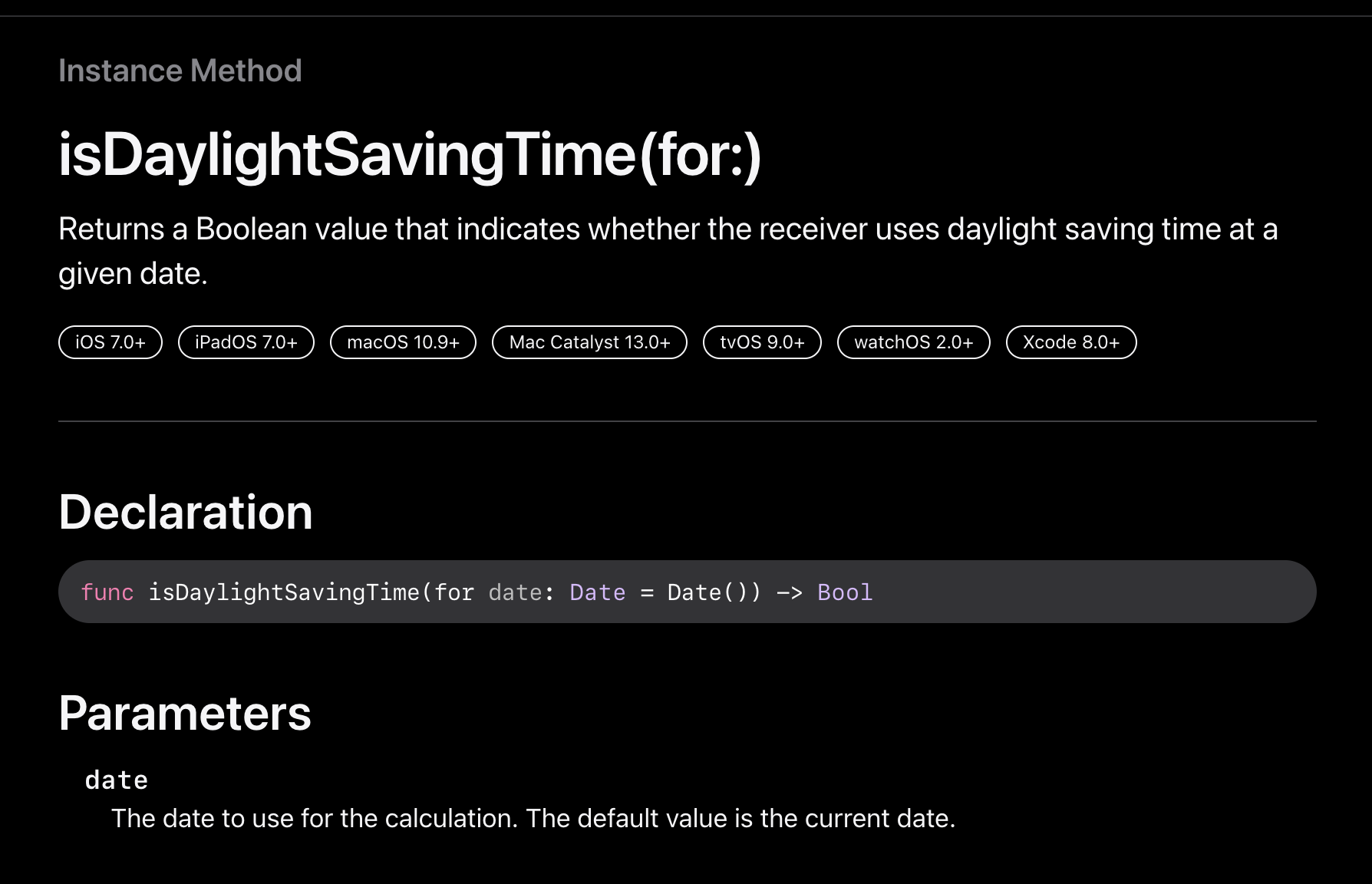Open the Date type link in declaration

pos(598,592)
